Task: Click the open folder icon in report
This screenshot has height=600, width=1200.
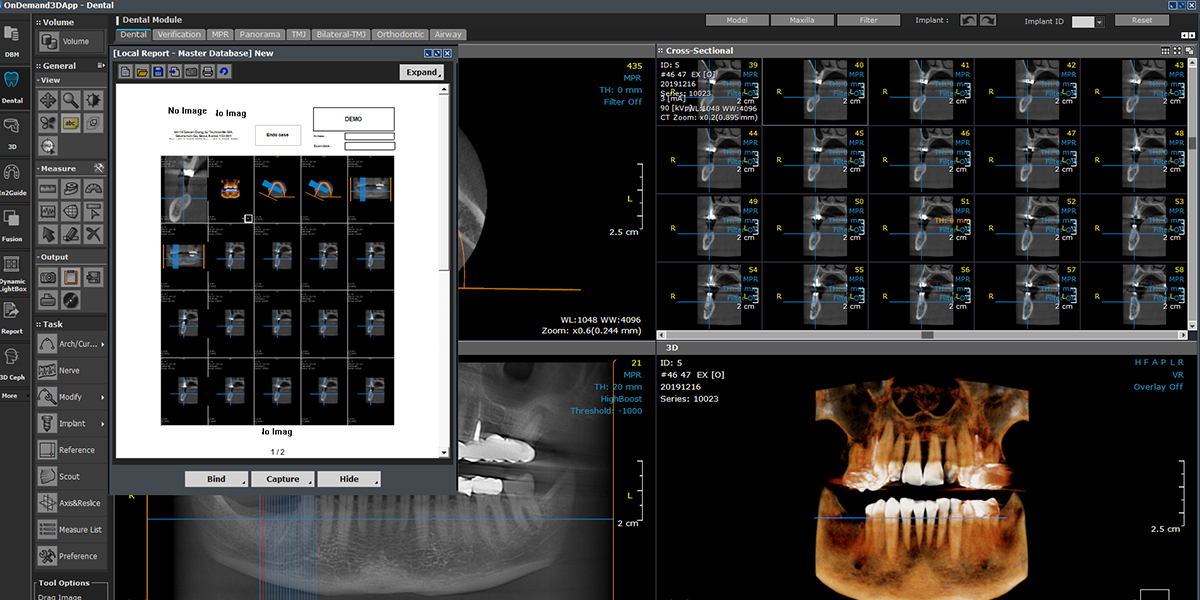Action: click(x=142, y=72)
